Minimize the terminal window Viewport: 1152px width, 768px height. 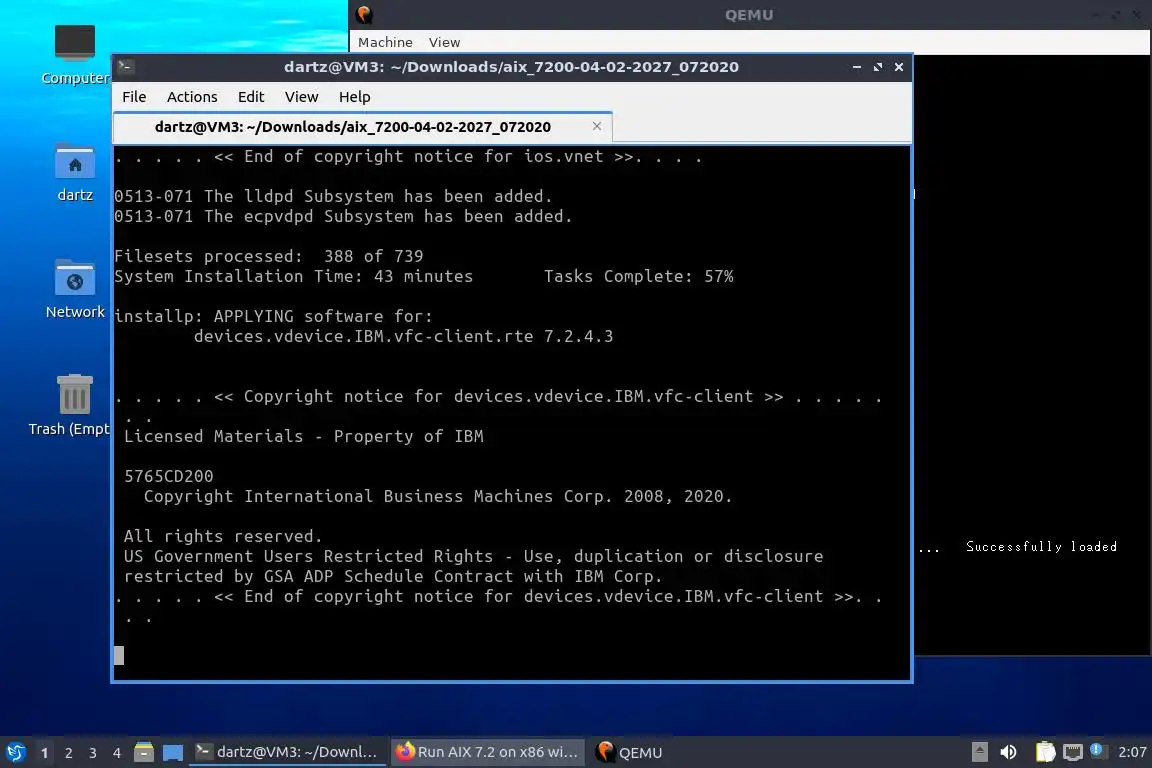click(857, 67)
